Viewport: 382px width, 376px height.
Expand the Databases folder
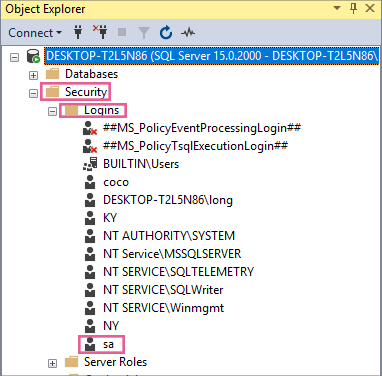pos(33,75)
